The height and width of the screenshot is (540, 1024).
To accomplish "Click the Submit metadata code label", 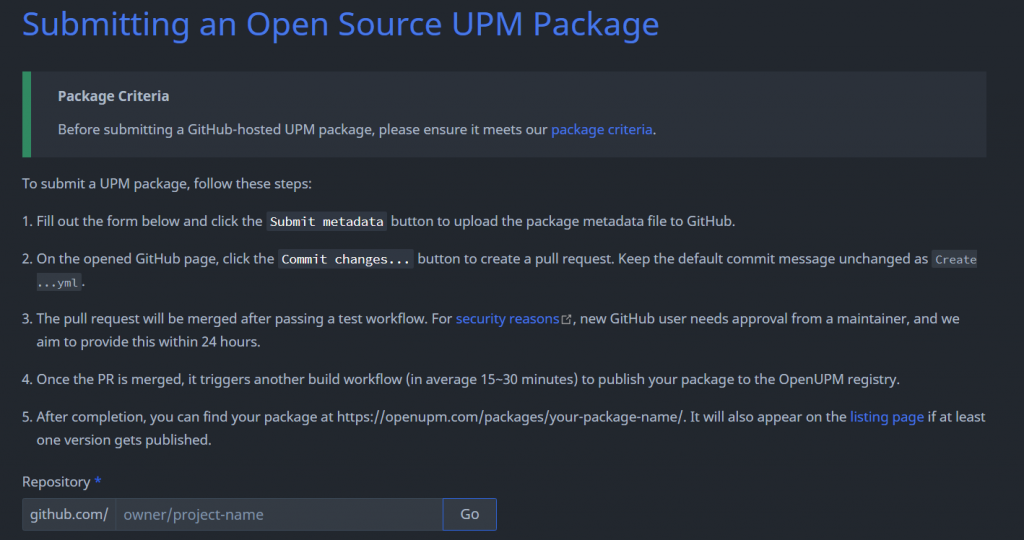I will 327,221.
